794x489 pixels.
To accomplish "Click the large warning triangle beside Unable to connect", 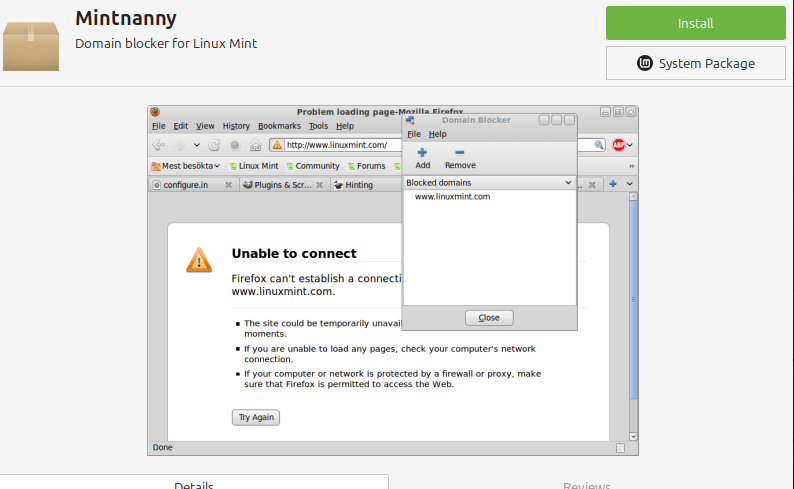I will point(199,260).
